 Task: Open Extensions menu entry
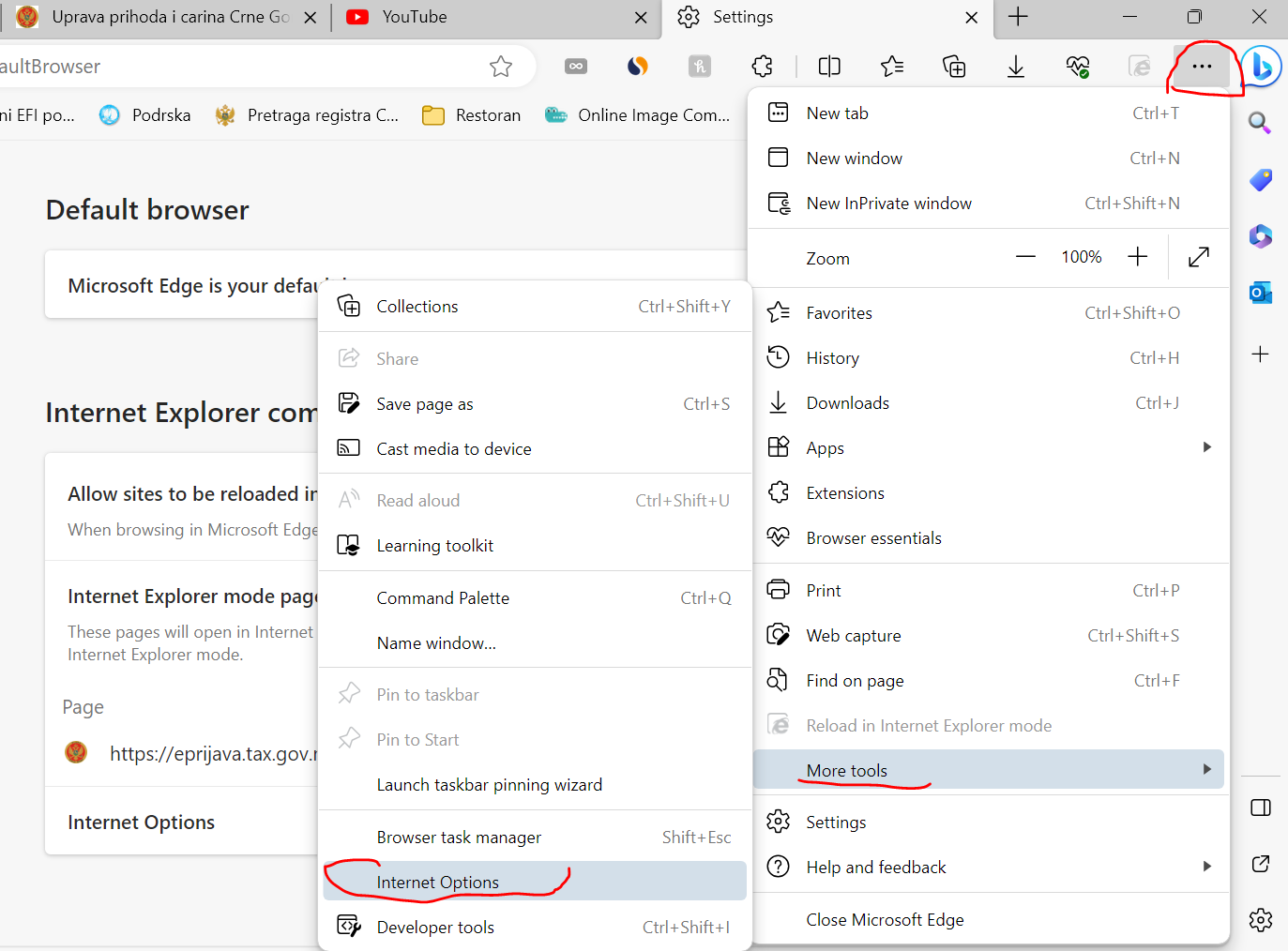click(x=989, y=493)
